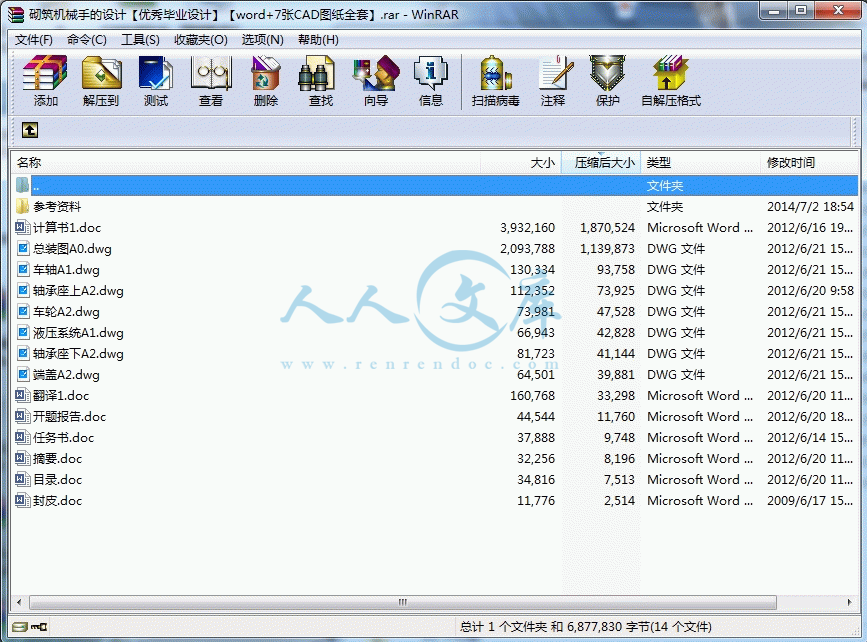Click the Find (查找) binoculars icon

(316, 73)
